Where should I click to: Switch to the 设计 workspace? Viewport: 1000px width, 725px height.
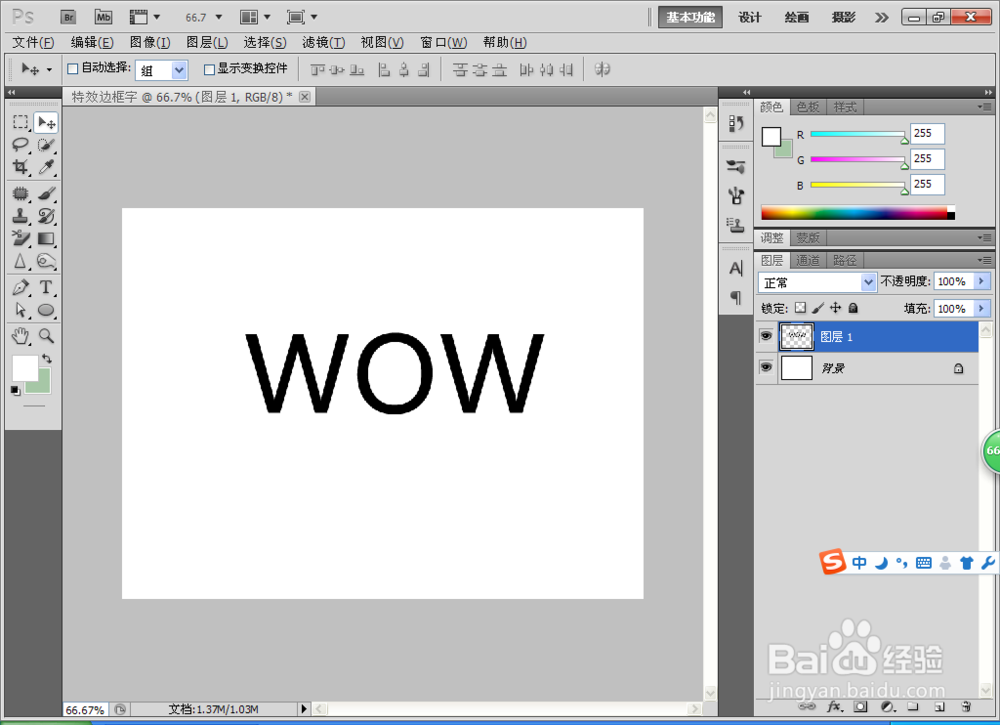(749, 17)
